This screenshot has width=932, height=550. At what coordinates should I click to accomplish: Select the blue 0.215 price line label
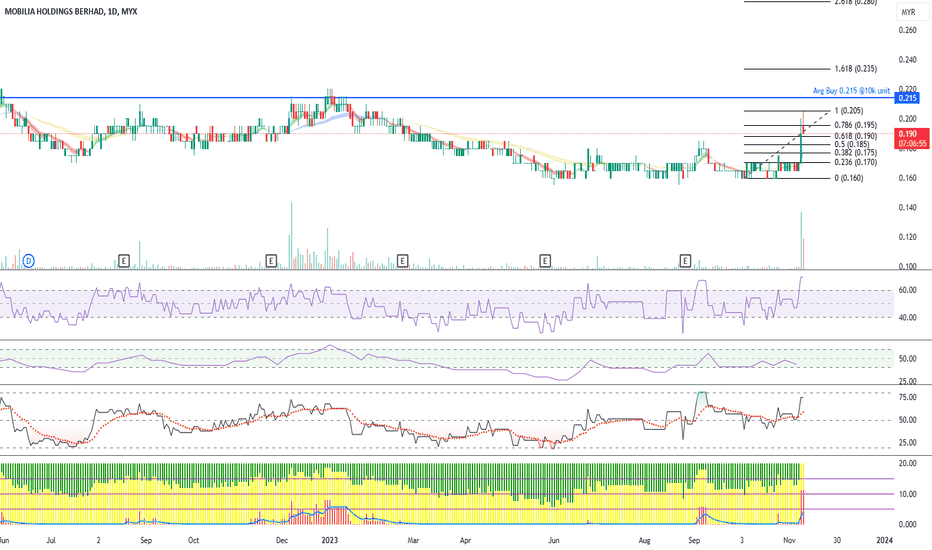pos(907,98)
